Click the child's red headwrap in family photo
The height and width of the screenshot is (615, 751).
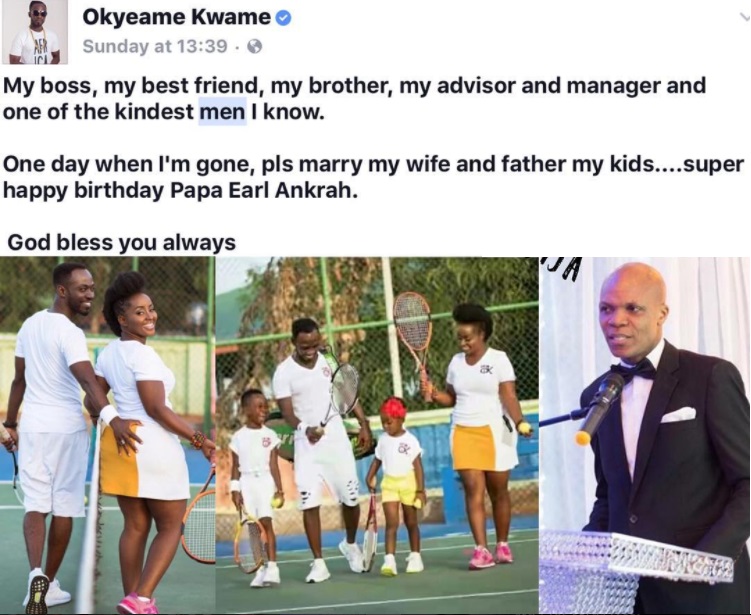[x=394, y=408]
